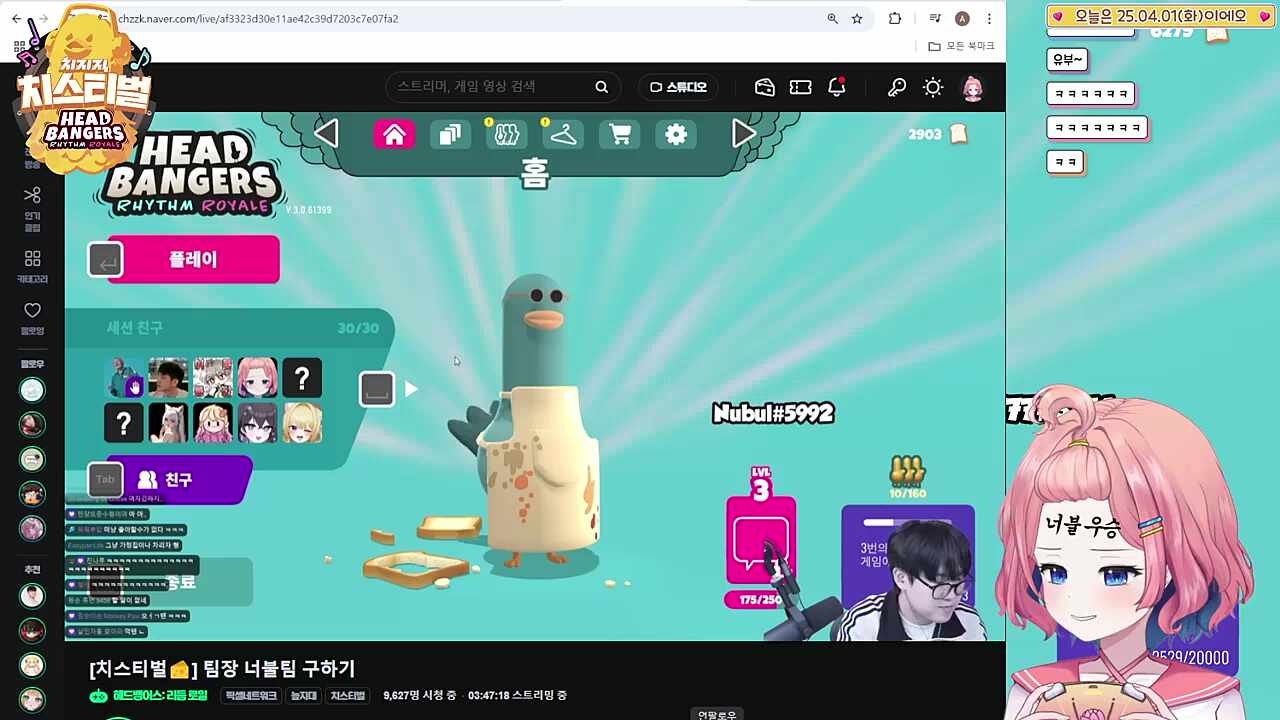The width and height of the screenshot is (1280, 720).
Task: Focus the streamer search input field
Action: point(490,87)
